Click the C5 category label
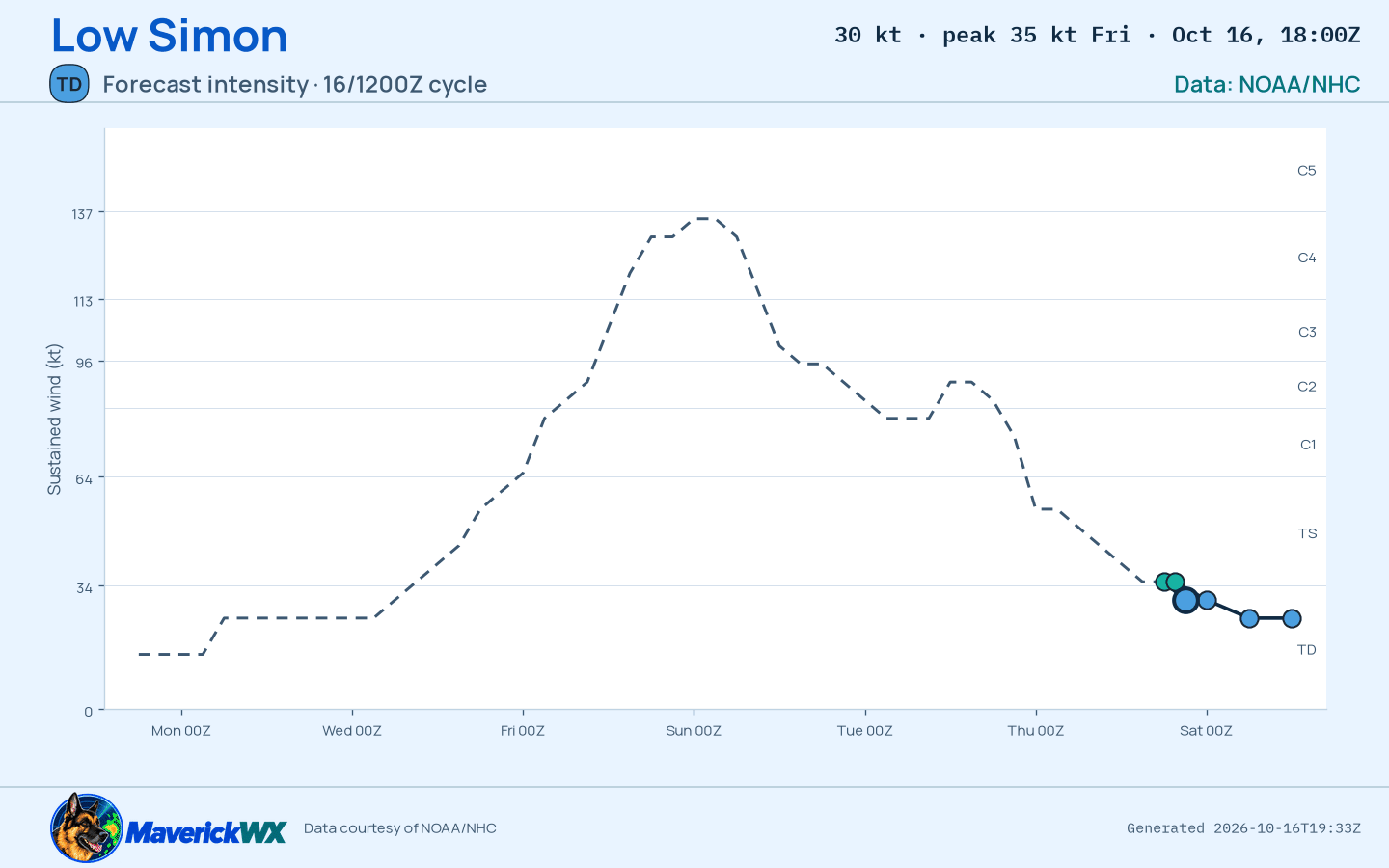This screenshot has height=868, width=1389. click(1306, 171)
